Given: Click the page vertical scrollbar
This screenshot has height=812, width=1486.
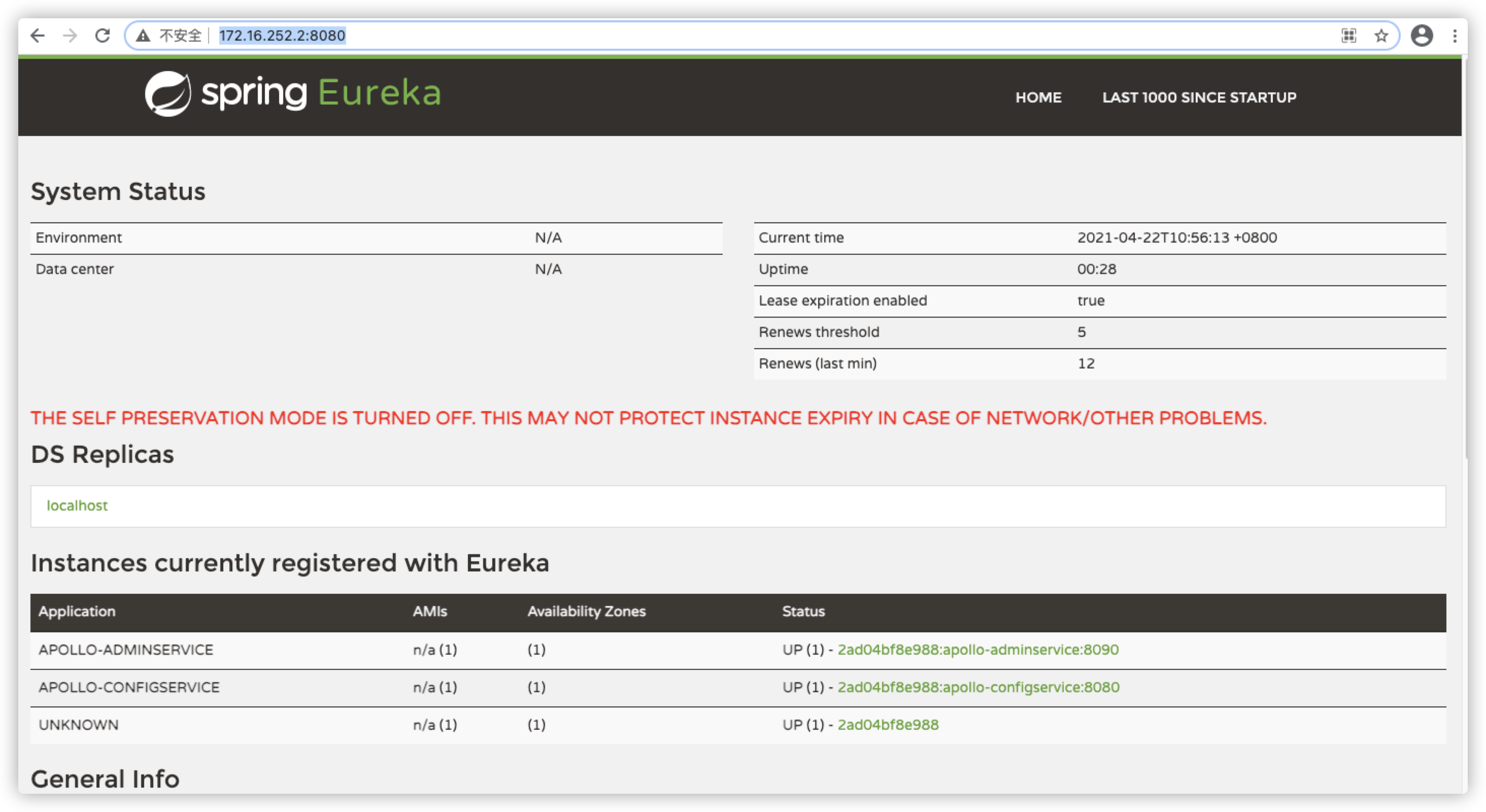Looking at the screenshot, I should [1465, 257].
